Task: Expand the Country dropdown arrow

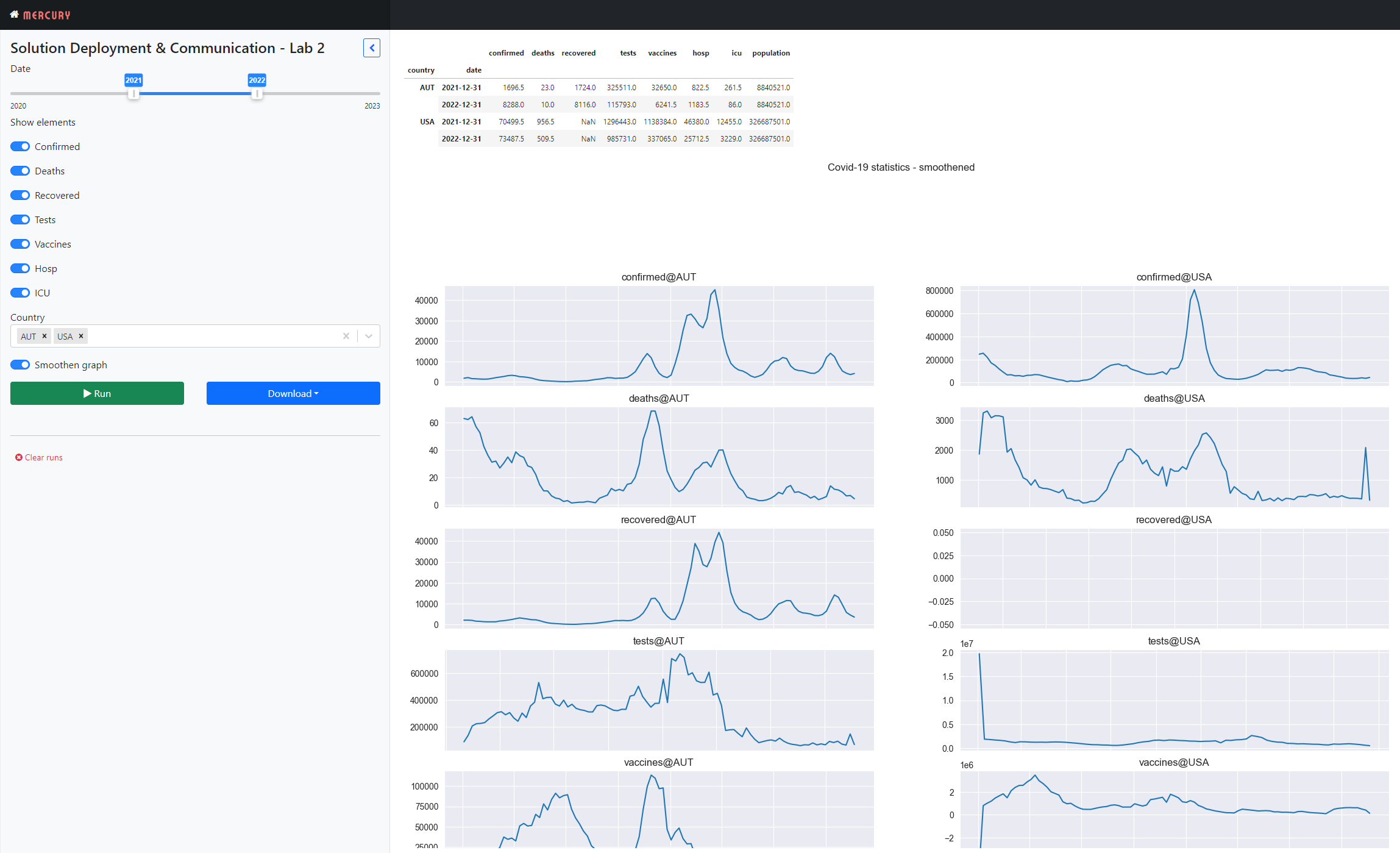Action: [369, 336]
